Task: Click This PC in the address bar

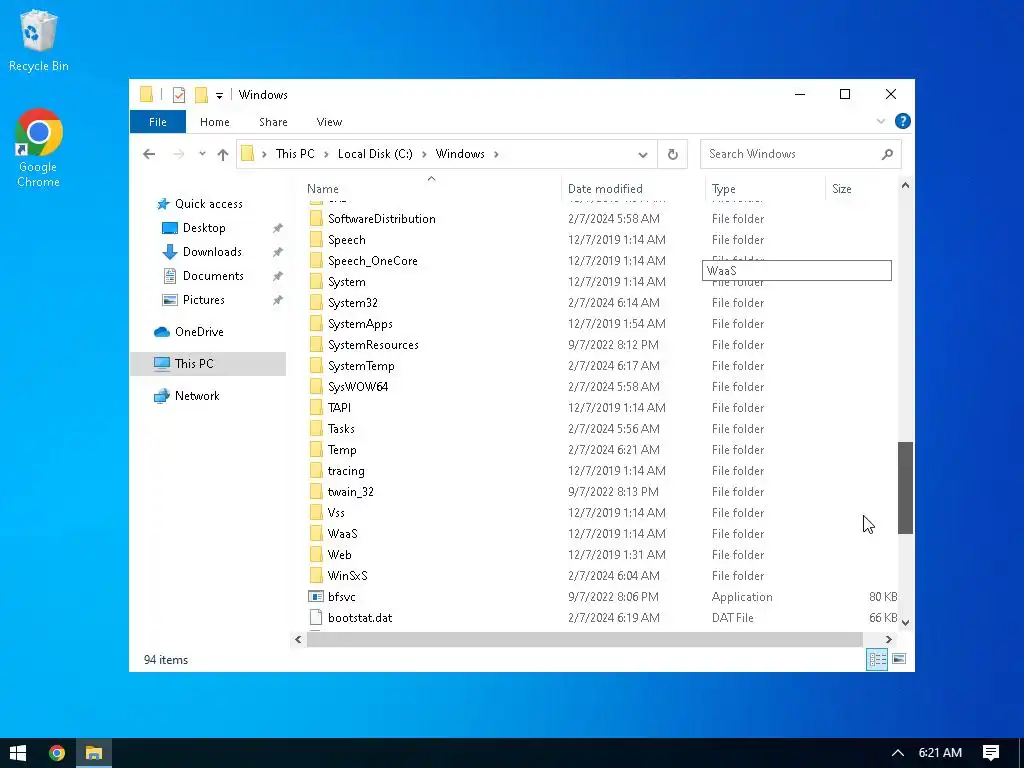Action: pyautogui.click(x=295, y=153)
